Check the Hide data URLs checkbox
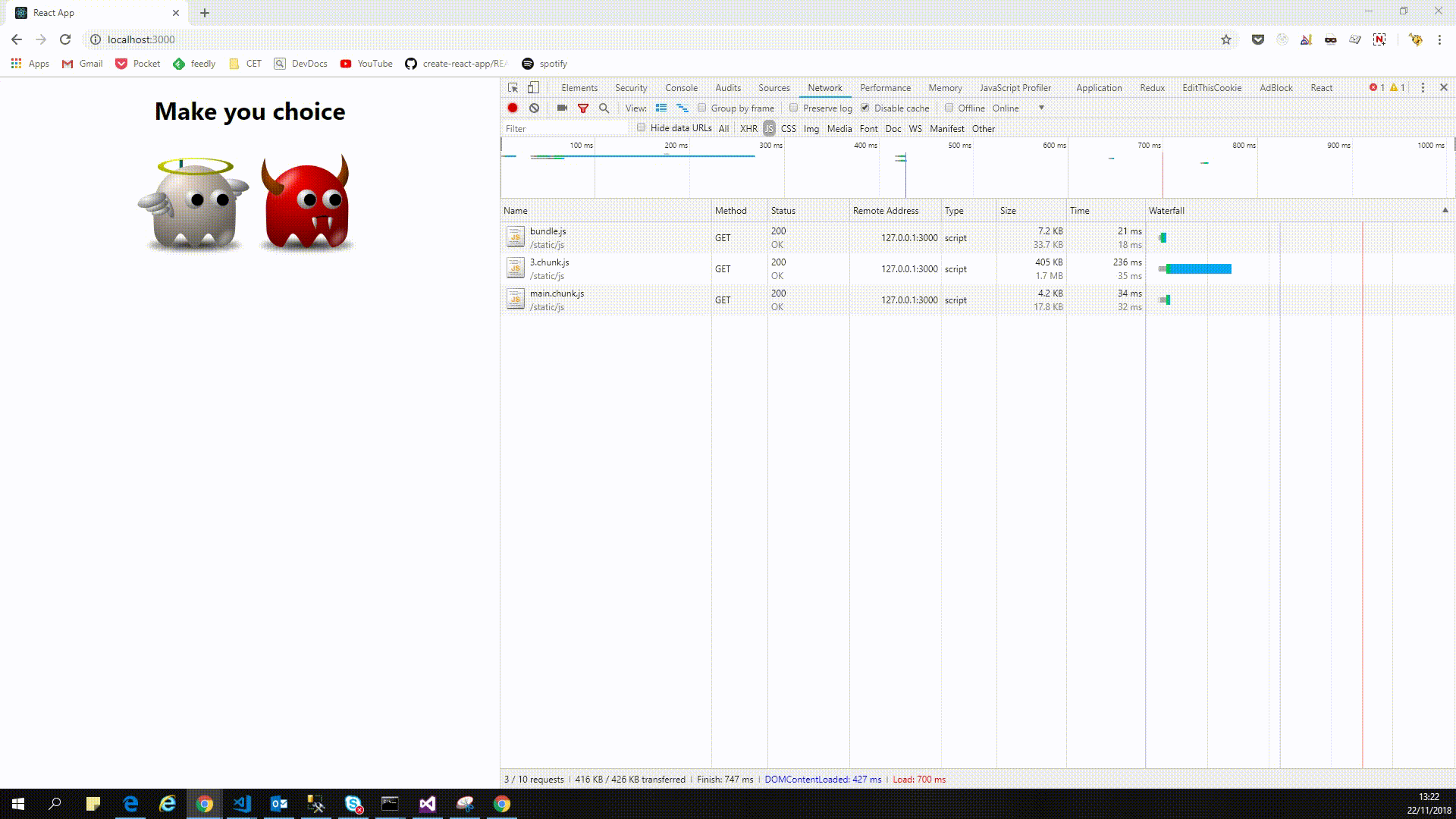The width and height of the screenshot is (1456, 819). point(642,127)
